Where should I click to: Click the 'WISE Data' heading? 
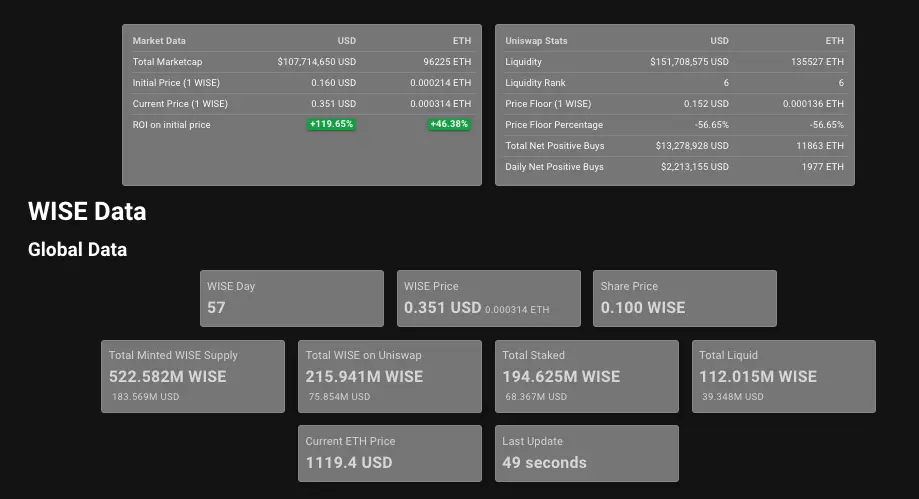[87, 211]
